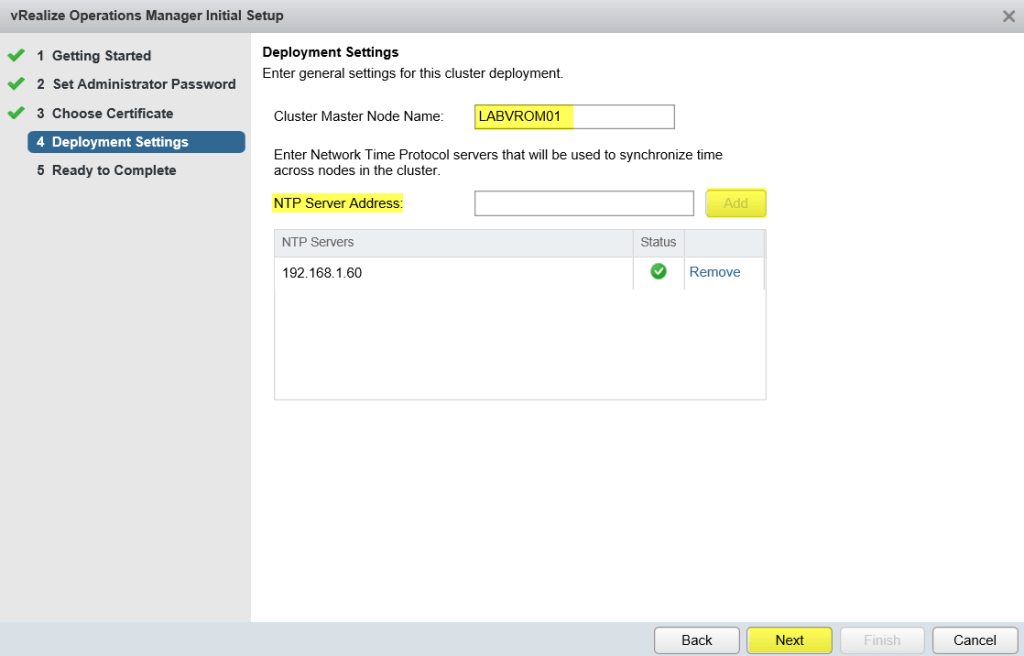Click the Cluster Master Node Name label

(x=359, y=116)
